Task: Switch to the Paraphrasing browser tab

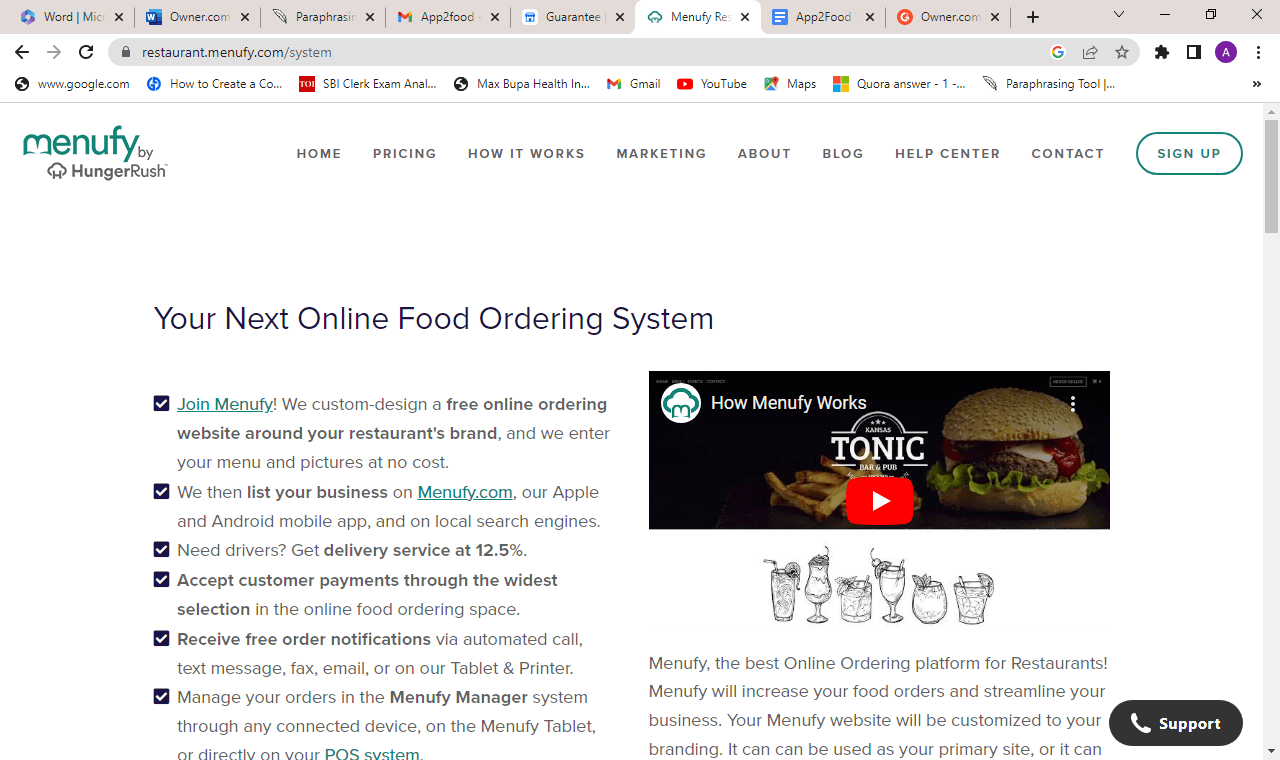Action: pos(323,17)
